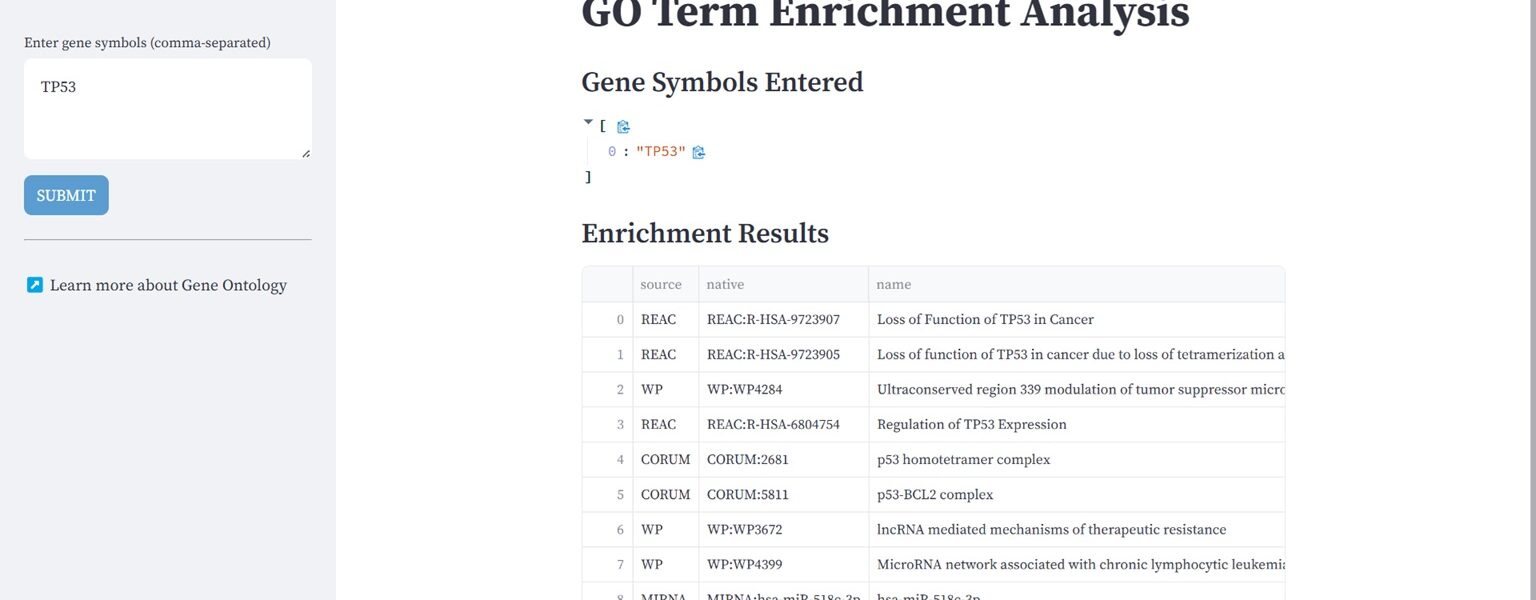Open Learn more about Gene Ontology link
The height and width of the screenshot is (600, 1536).
pos(168,285)
